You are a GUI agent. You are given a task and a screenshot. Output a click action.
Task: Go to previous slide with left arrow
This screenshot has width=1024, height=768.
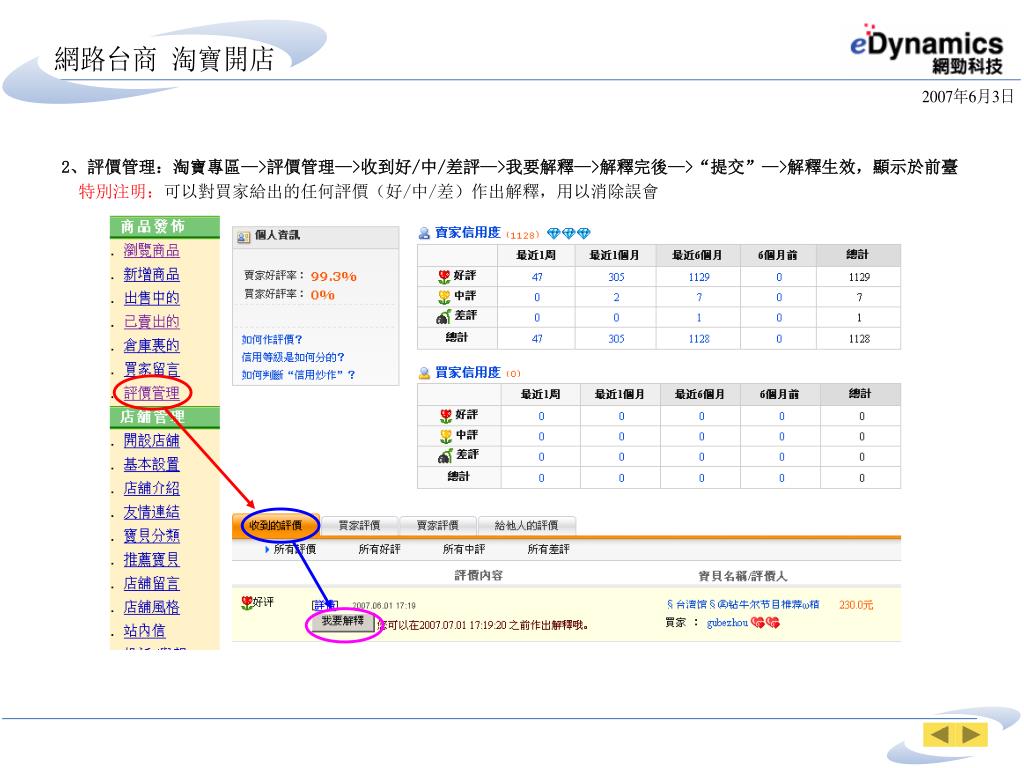coord(939,735)
